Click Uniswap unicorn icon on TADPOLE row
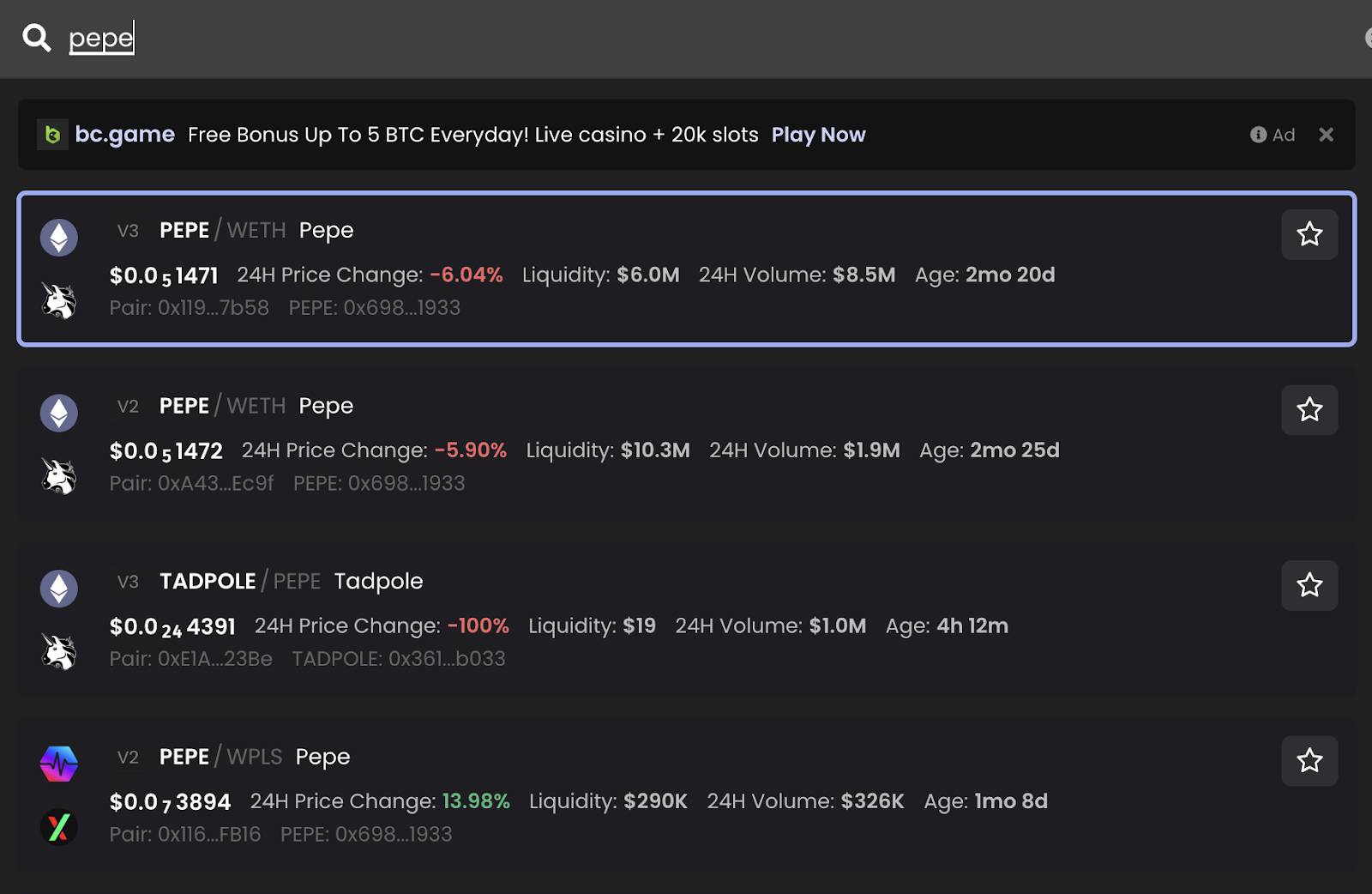 59,651
